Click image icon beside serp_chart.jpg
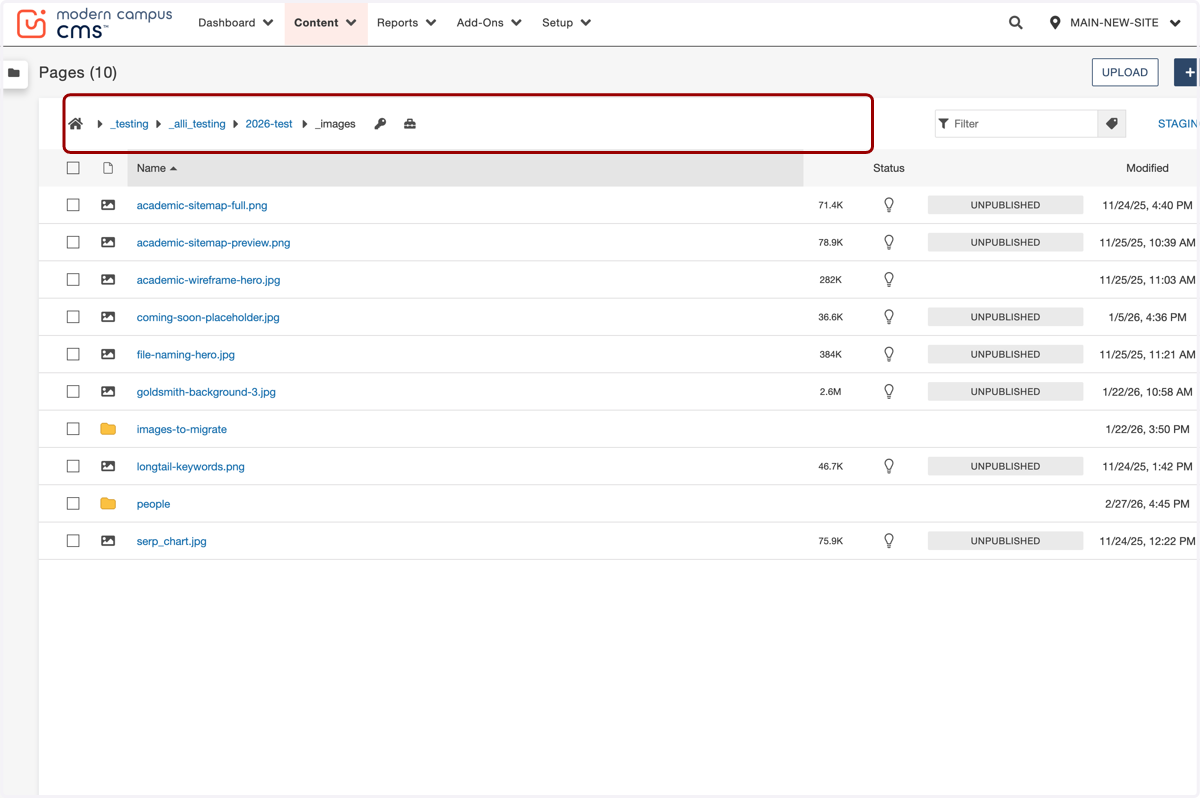This screenshot has height=798, width=1200. (x=108, y=541)
